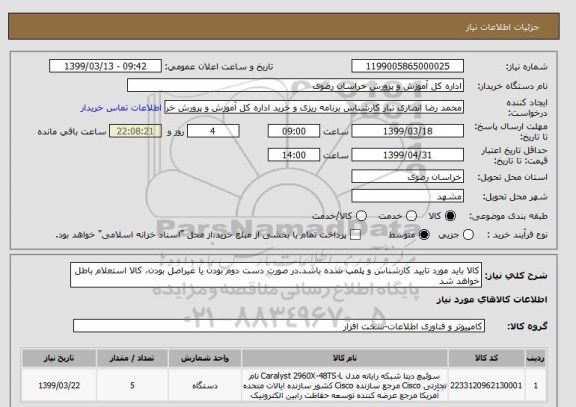Toggle the treasury bonds payment checkbox
The height and width of the screenshot is (407, 576).
click(355, 235)
